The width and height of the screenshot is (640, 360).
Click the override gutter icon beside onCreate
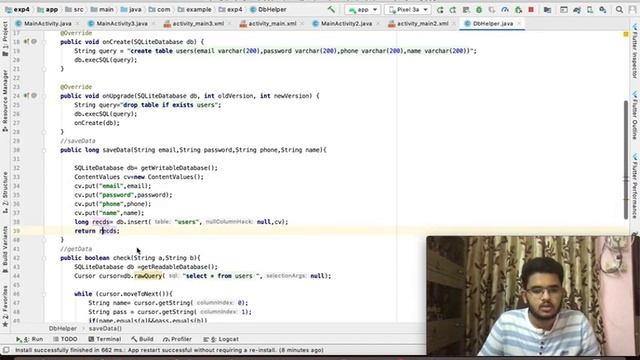(x=27, y=42)
